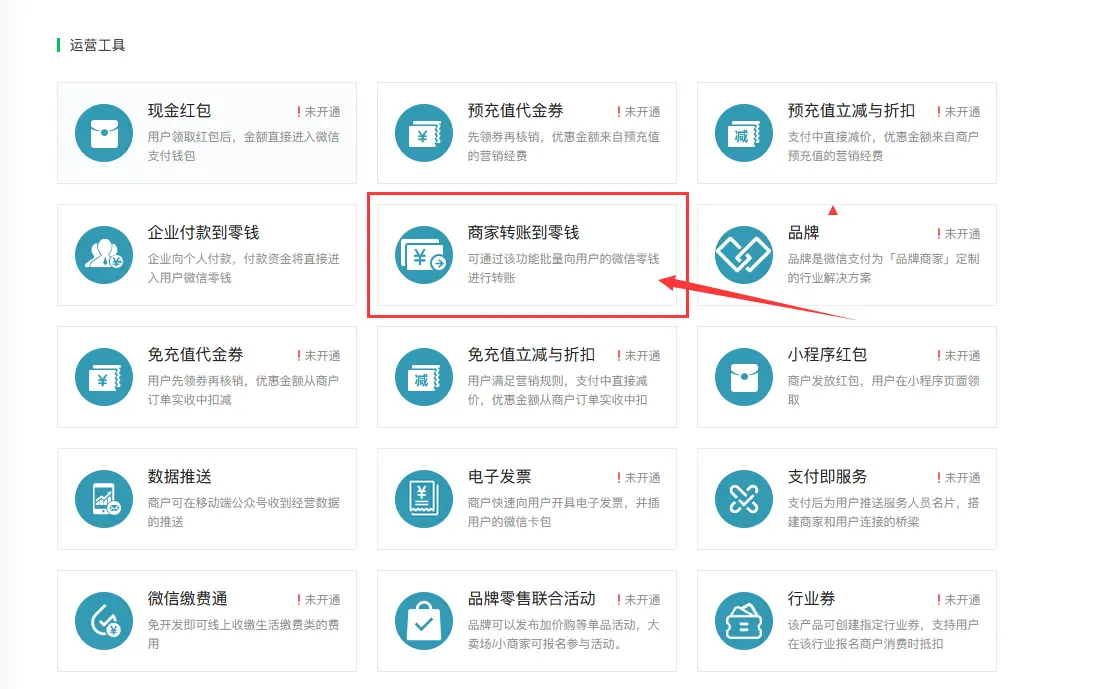Image resolution: width=1096 pixels, height=689 pixels.
Task: Click 未开通 status on 免充值代金券 card
Action: 319,356
